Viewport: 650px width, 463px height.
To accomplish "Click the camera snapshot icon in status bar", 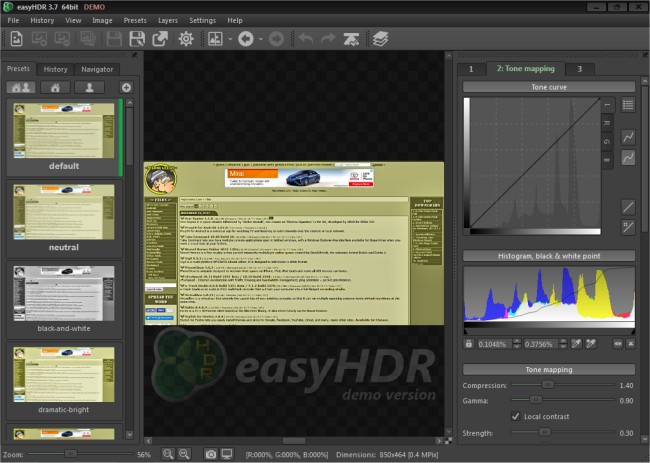I will pyautogui.click(x=210, y=454).
